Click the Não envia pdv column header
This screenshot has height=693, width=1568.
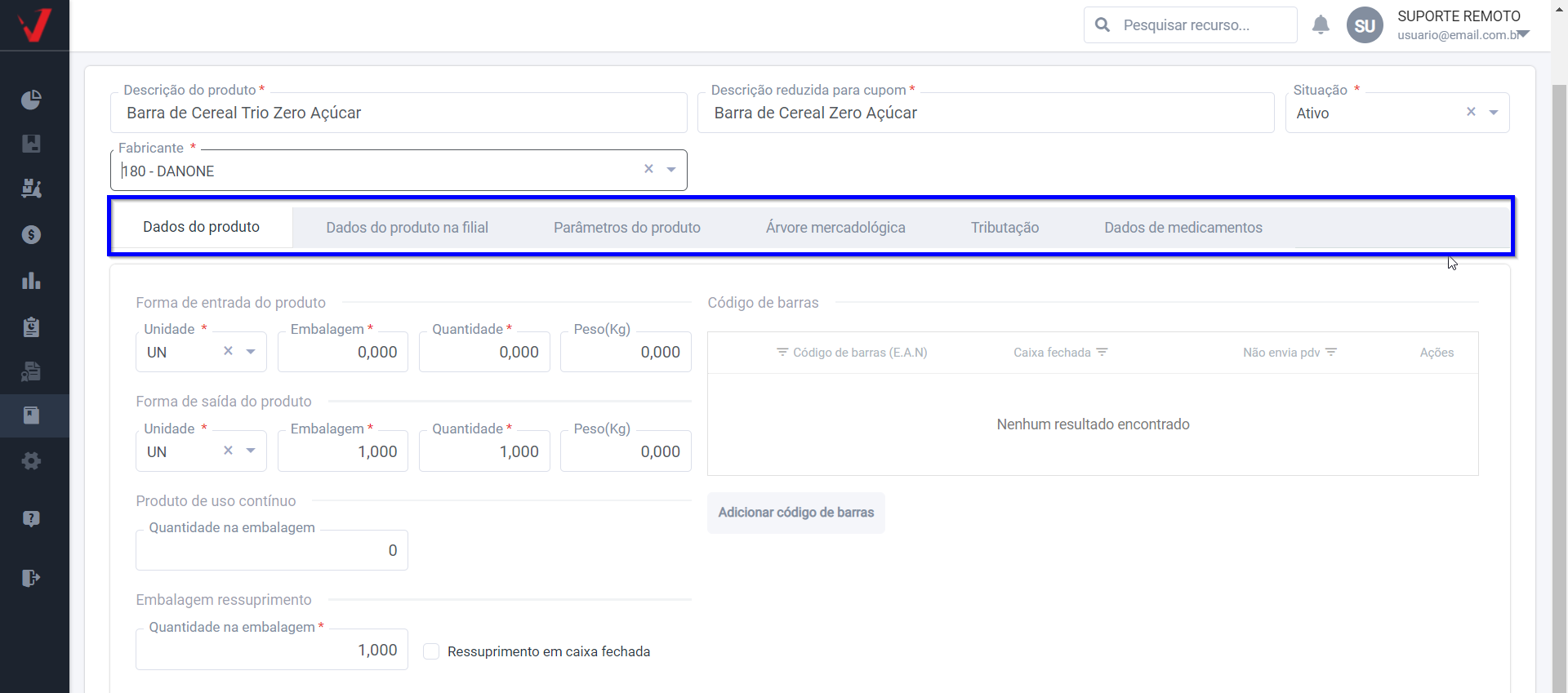[1281, 353]
